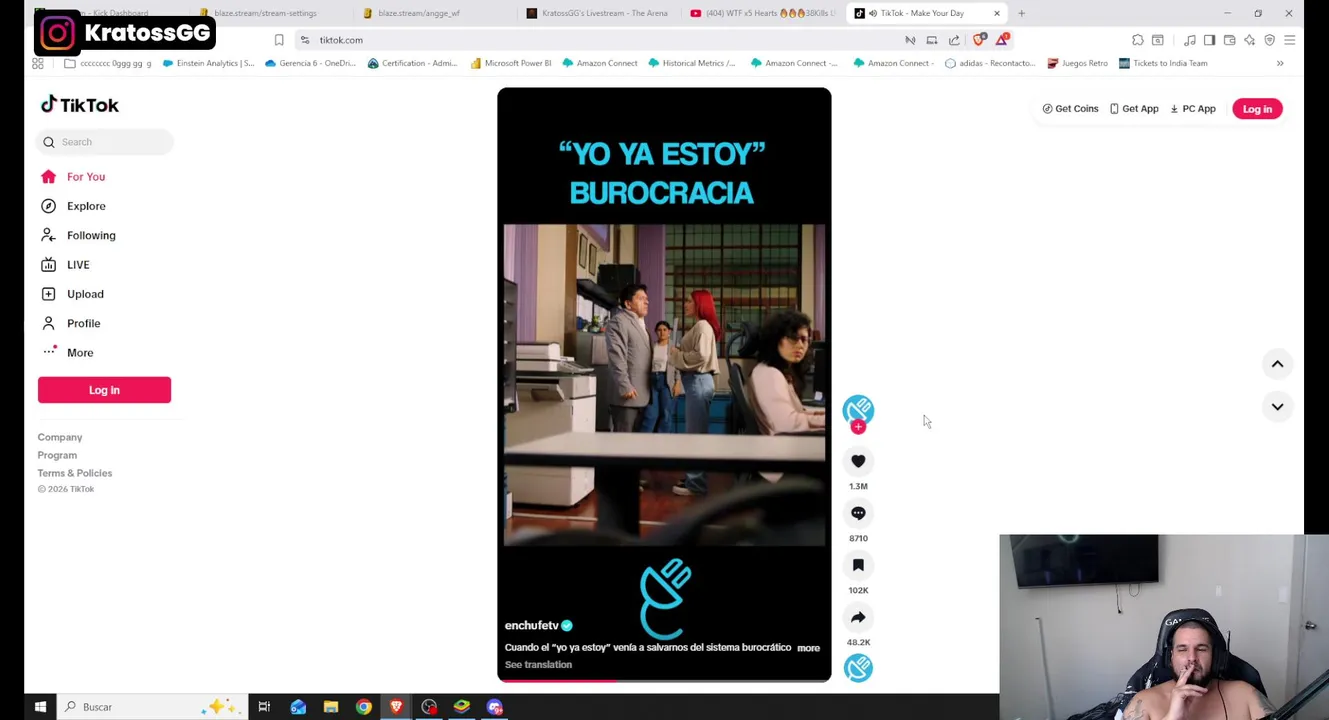Open the Microsoft Power BI bookmark
Image resolution: width=1329 pixels, height=720 pixels.
[511, 63]
